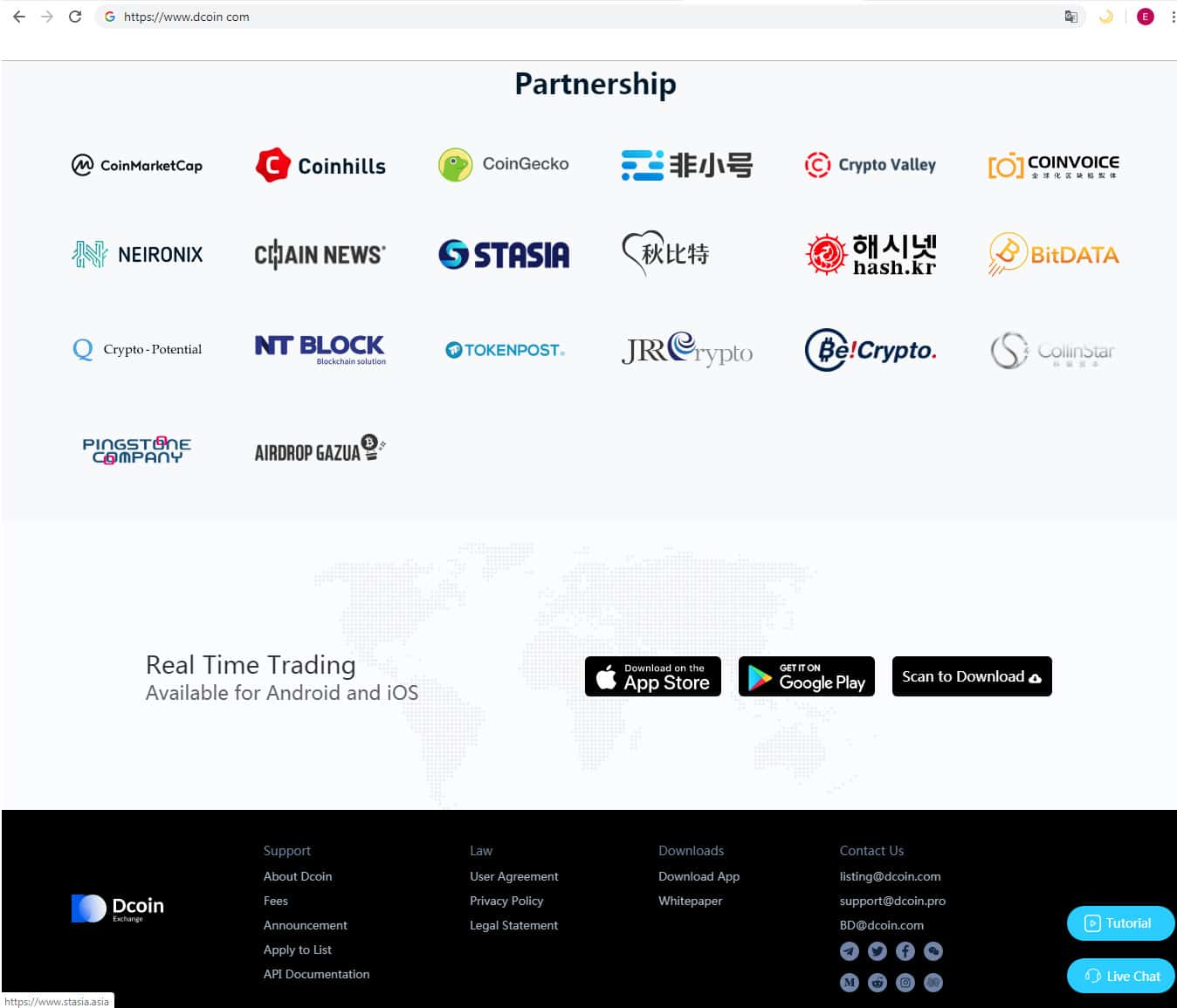
Task: Click the JR Crypto partner logo
Action: [687, 349]
